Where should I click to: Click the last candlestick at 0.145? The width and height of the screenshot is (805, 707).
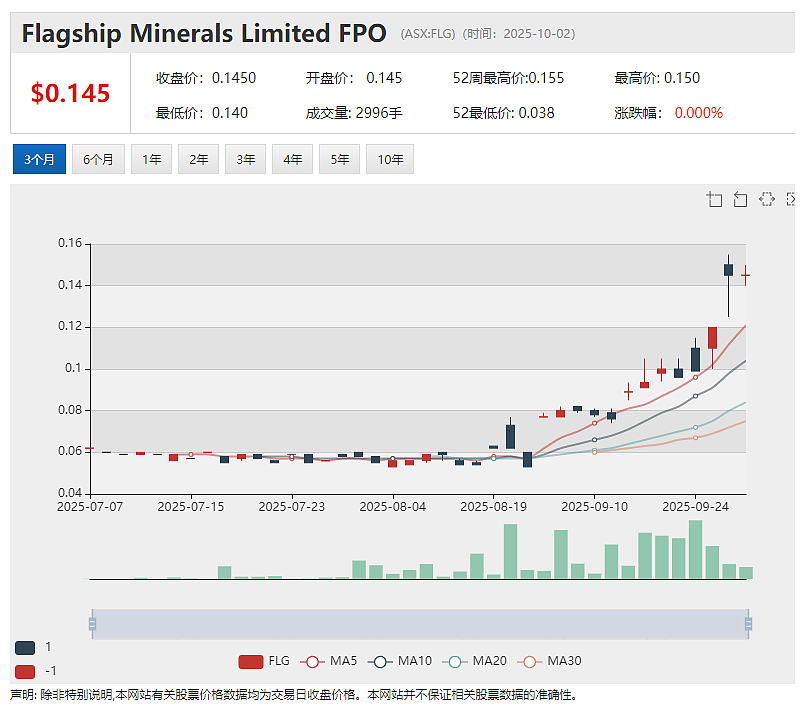[745, 275]
